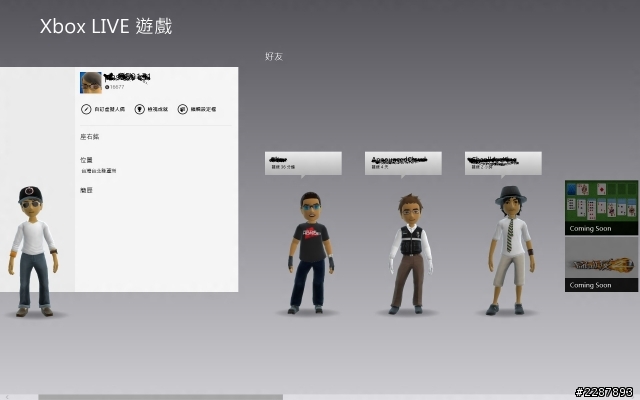Open the fiery-logo Coming Soon game tile
The width and height of the screenshot is (640, 400).
(x=601, y=264)
